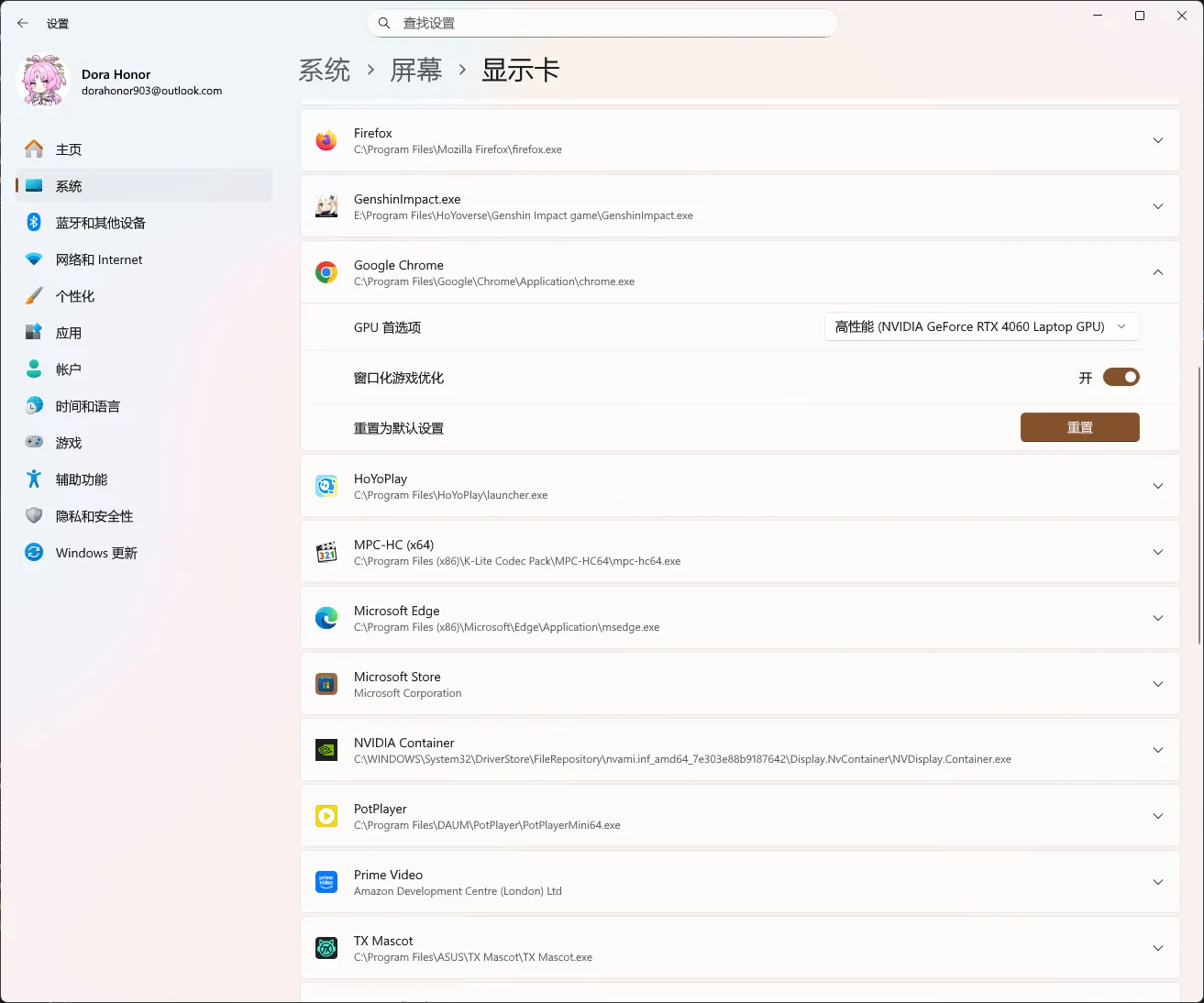Open Windows 更新 in the sidebar
This screenshot has width=1204, height=1003.
point(144,552)
